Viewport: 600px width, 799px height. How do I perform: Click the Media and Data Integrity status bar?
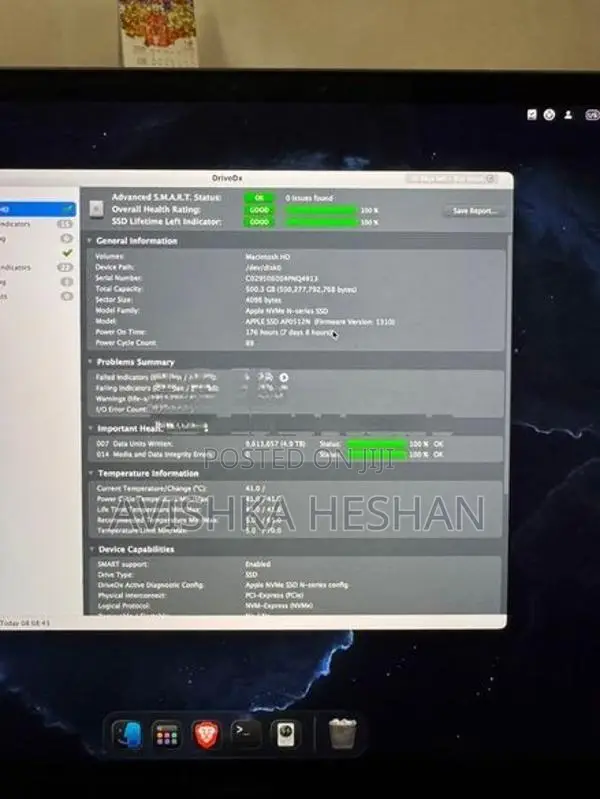click(376, 455)
